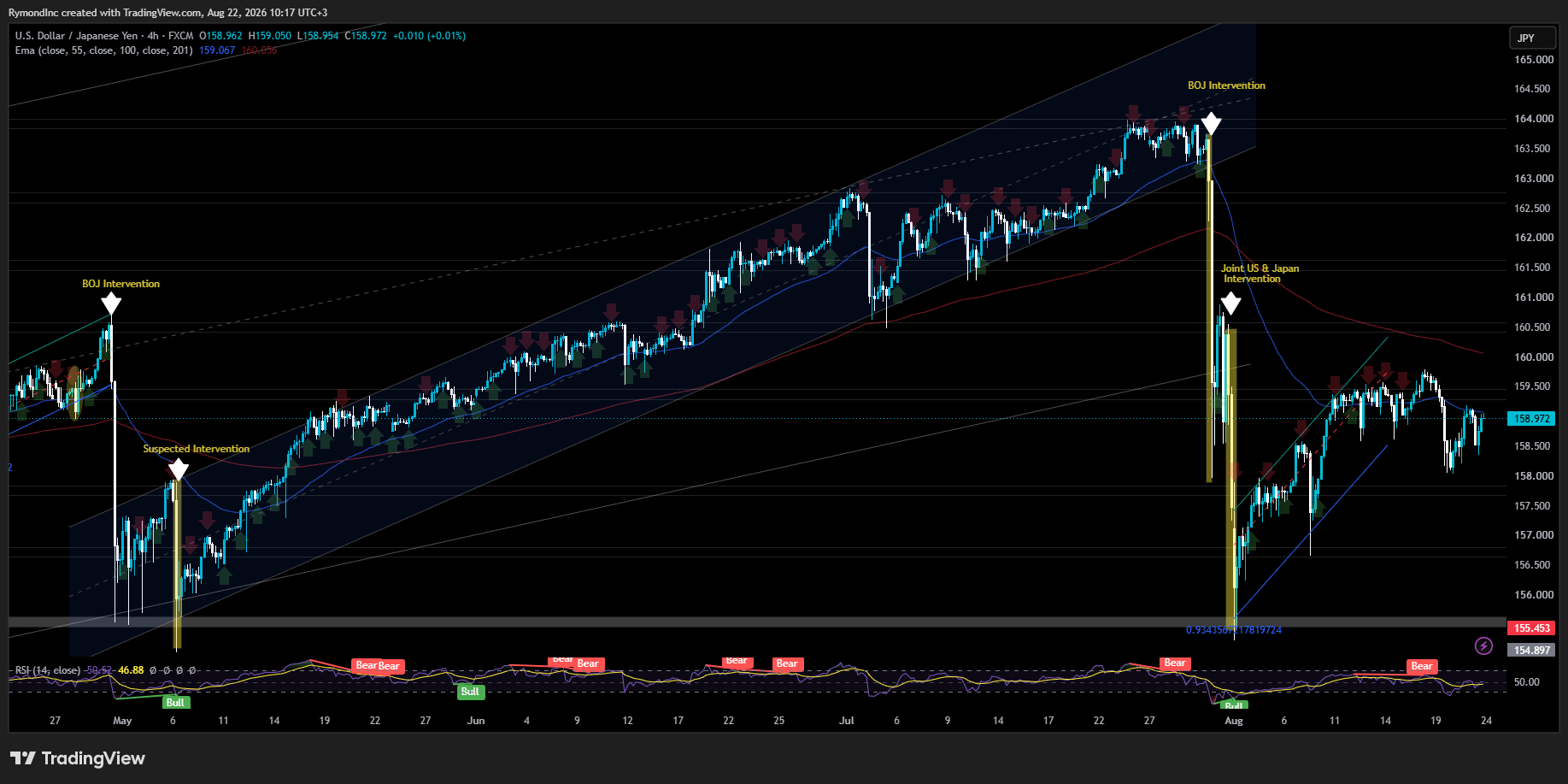Viewport: 1568px width, 784px height.
Task: Click the 4 date label on time axis
Action: pyautogui.click(x=526, y=721)
